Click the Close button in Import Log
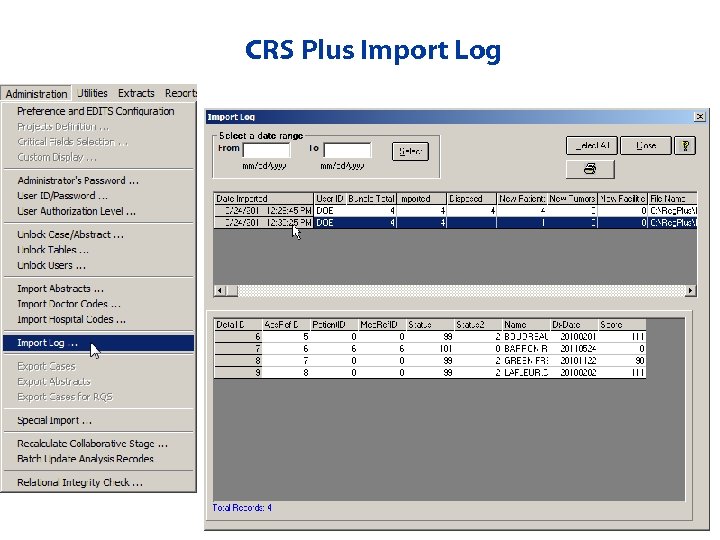The width and height of the screenshot is (720, 540). [x=646, y=146]
